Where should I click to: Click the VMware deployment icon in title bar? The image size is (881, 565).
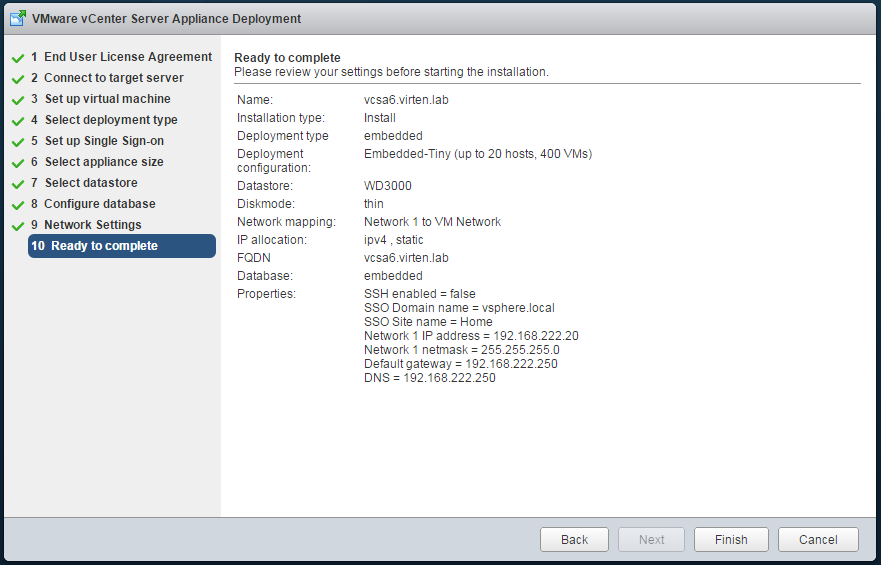[18, 19]
